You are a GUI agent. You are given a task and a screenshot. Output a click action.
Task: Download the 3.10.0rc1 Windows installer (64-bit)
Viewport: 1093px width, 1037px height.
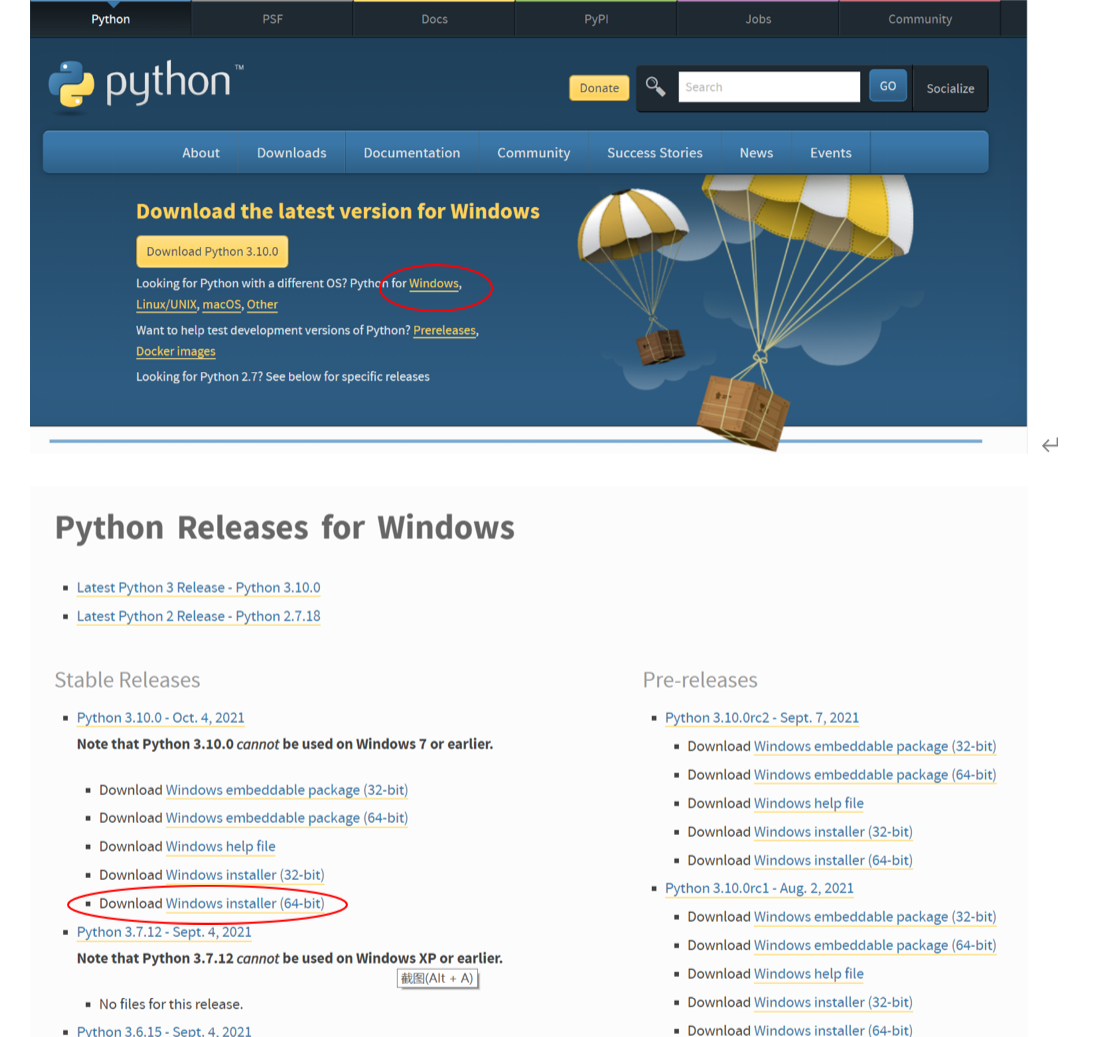click(x=833, y=1030)
